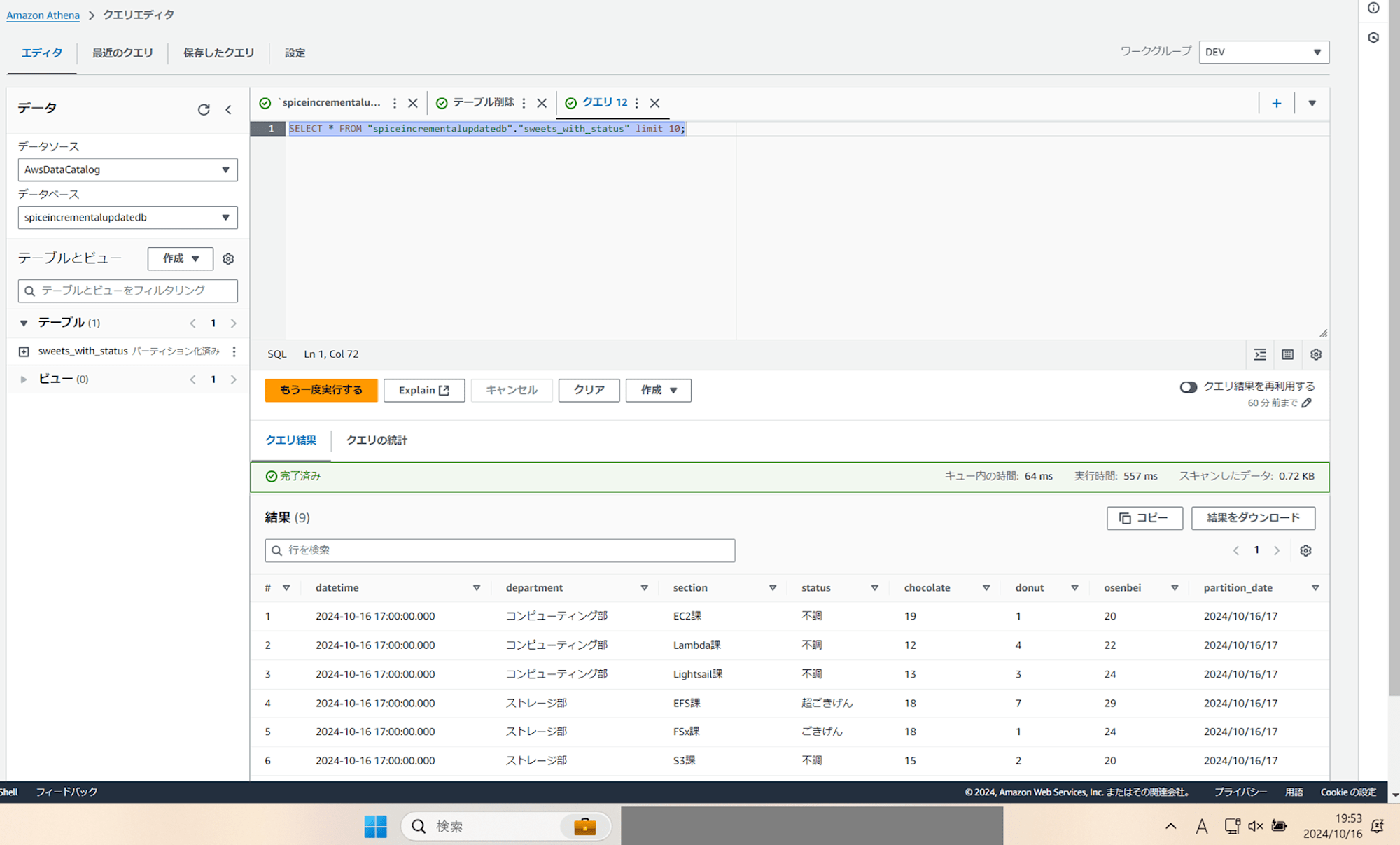Image resolution: width=1400 pixels, height=845 pixels.
Task: Open the workgroup DEV dropdown
Action: click(x=1264, y=52)
